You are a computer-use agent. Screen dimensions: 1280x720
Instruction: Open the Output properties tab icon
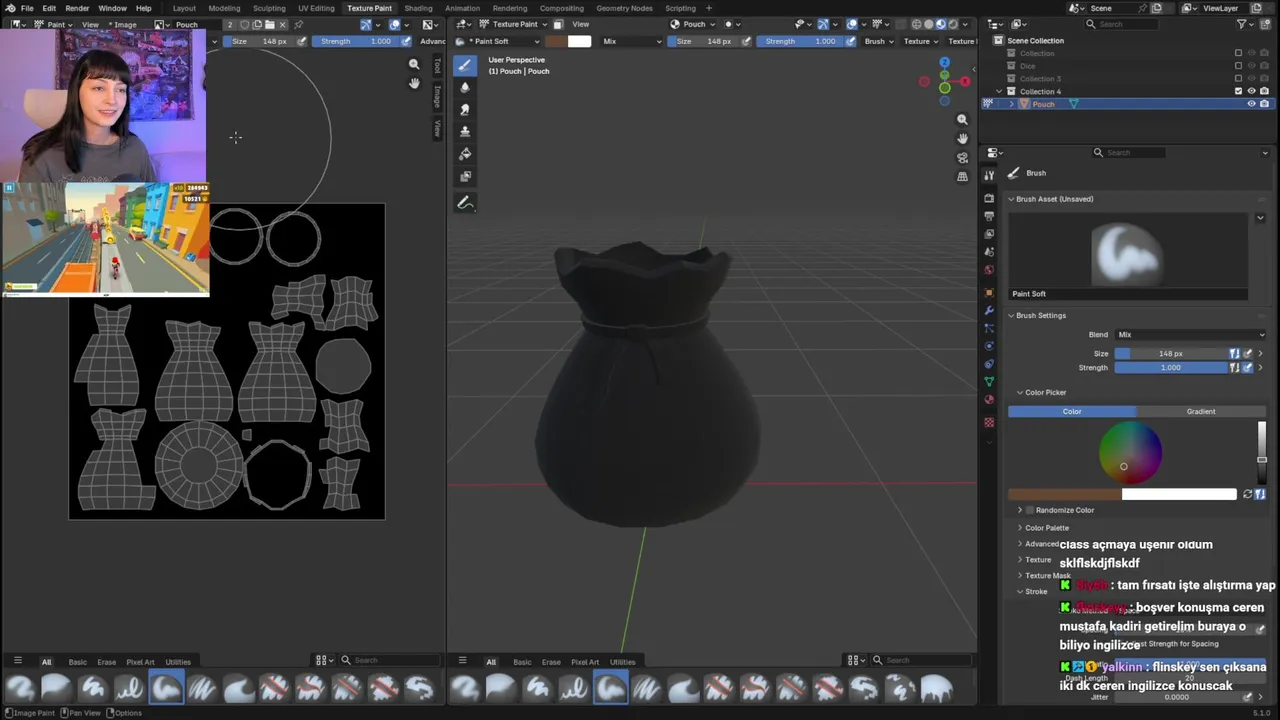[x=989, y=216]
